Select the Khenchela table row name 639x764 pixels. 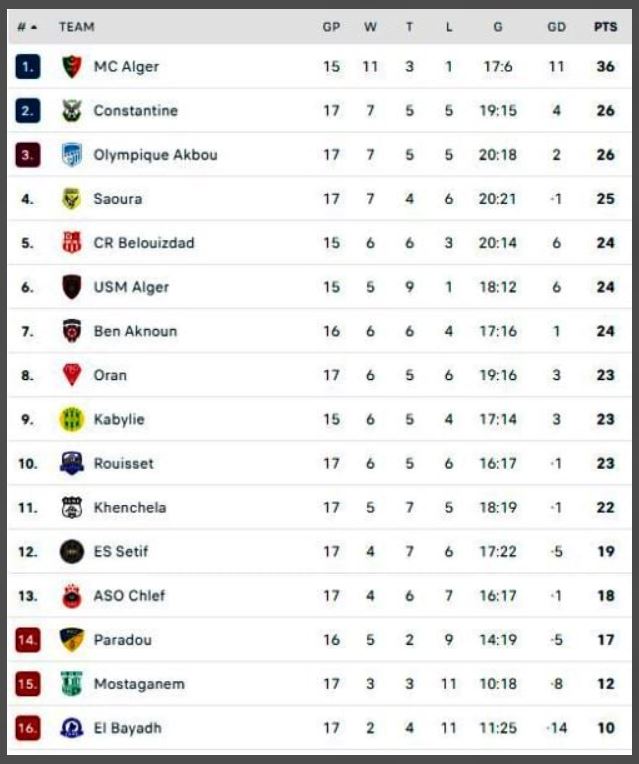pos(130,507)
